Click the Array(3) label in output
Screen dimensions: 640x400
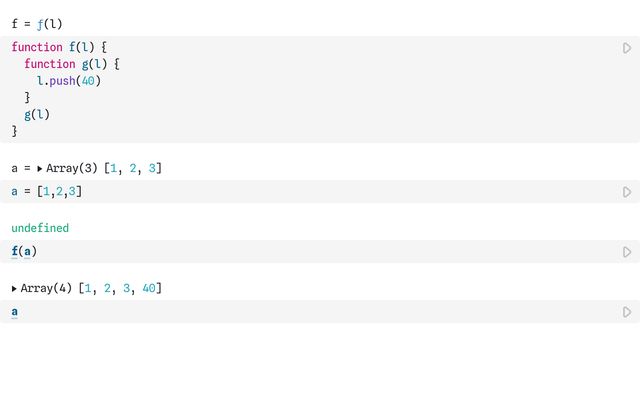pyautogui.click(x=71, y=168)
